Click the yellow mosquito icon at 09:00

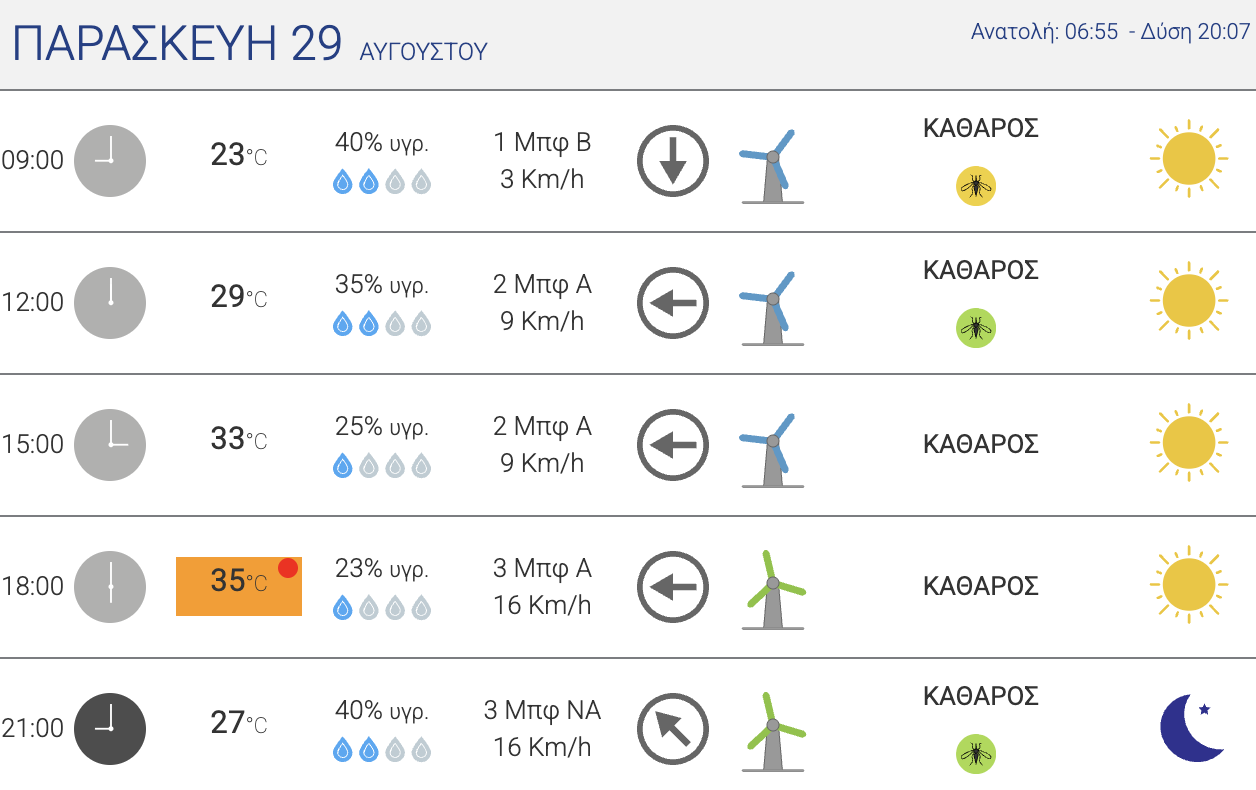tap(976, 186)
